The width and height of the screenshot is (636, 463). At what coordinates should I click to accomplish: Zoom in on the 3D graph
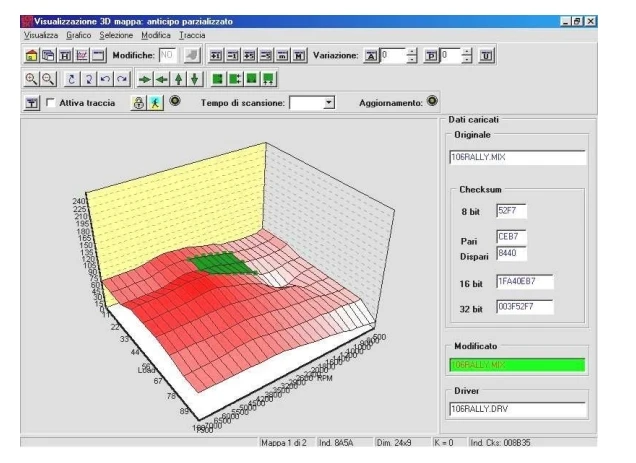tap(31, 79)
